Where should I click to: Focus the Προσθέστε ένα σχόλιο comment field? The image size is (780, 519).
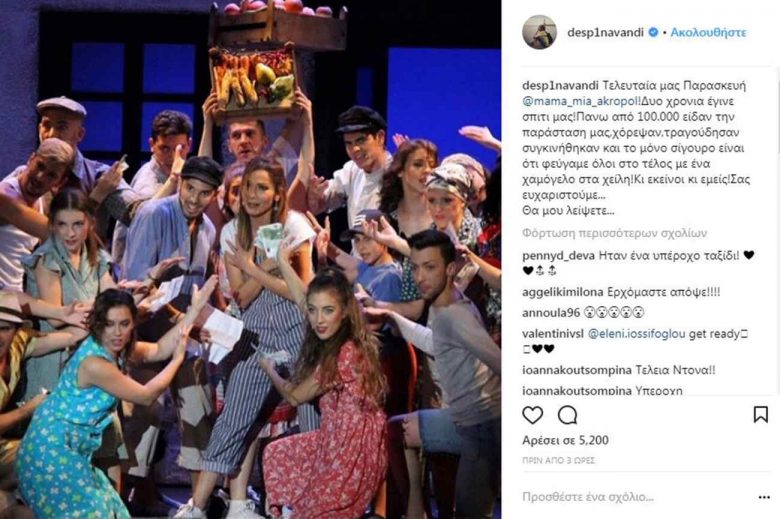pyautogui.click(x=587, y=497)
